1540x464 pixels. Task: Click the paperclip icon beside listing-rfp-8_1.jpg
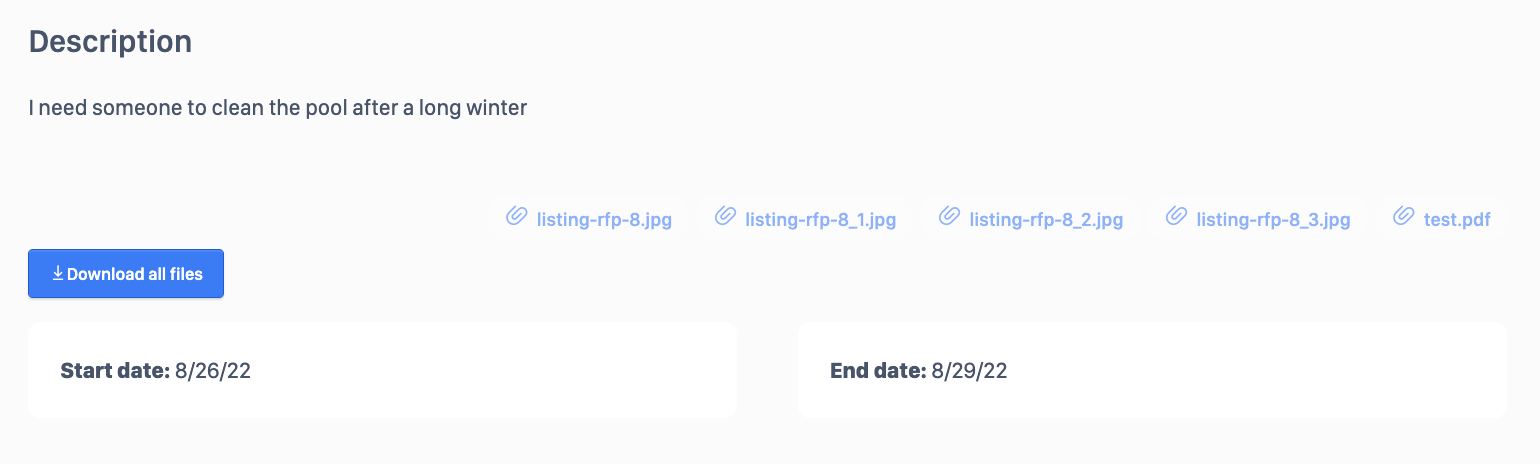[x=725, y=216]
